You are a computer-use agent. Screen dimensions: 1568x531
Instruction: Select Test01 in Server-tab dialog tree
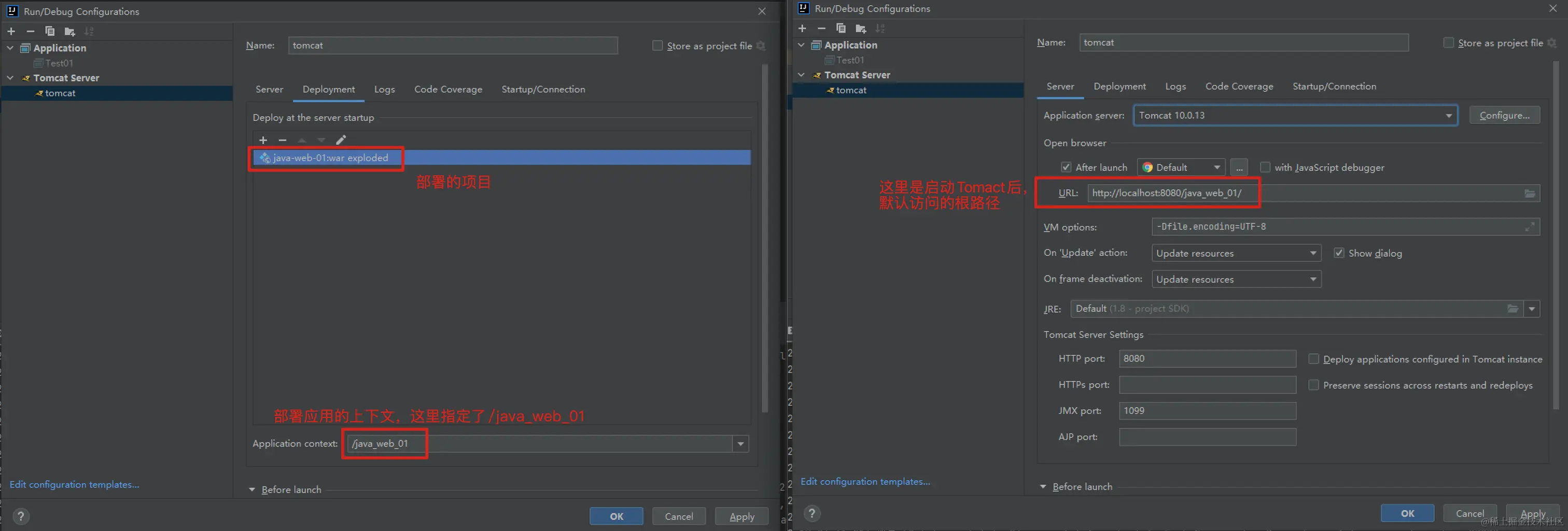point(850,60)
